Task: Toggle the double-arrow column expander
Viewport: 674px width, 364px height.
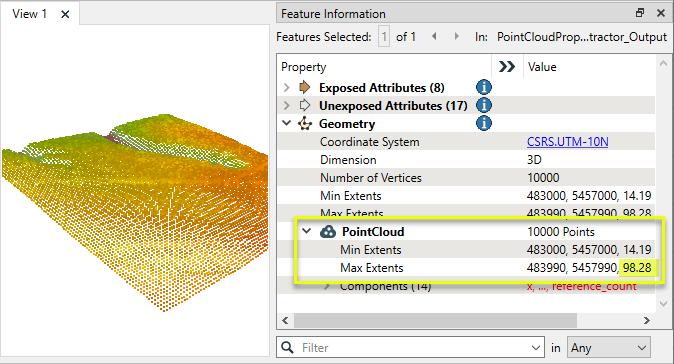Action: click(x=507, y=67)
